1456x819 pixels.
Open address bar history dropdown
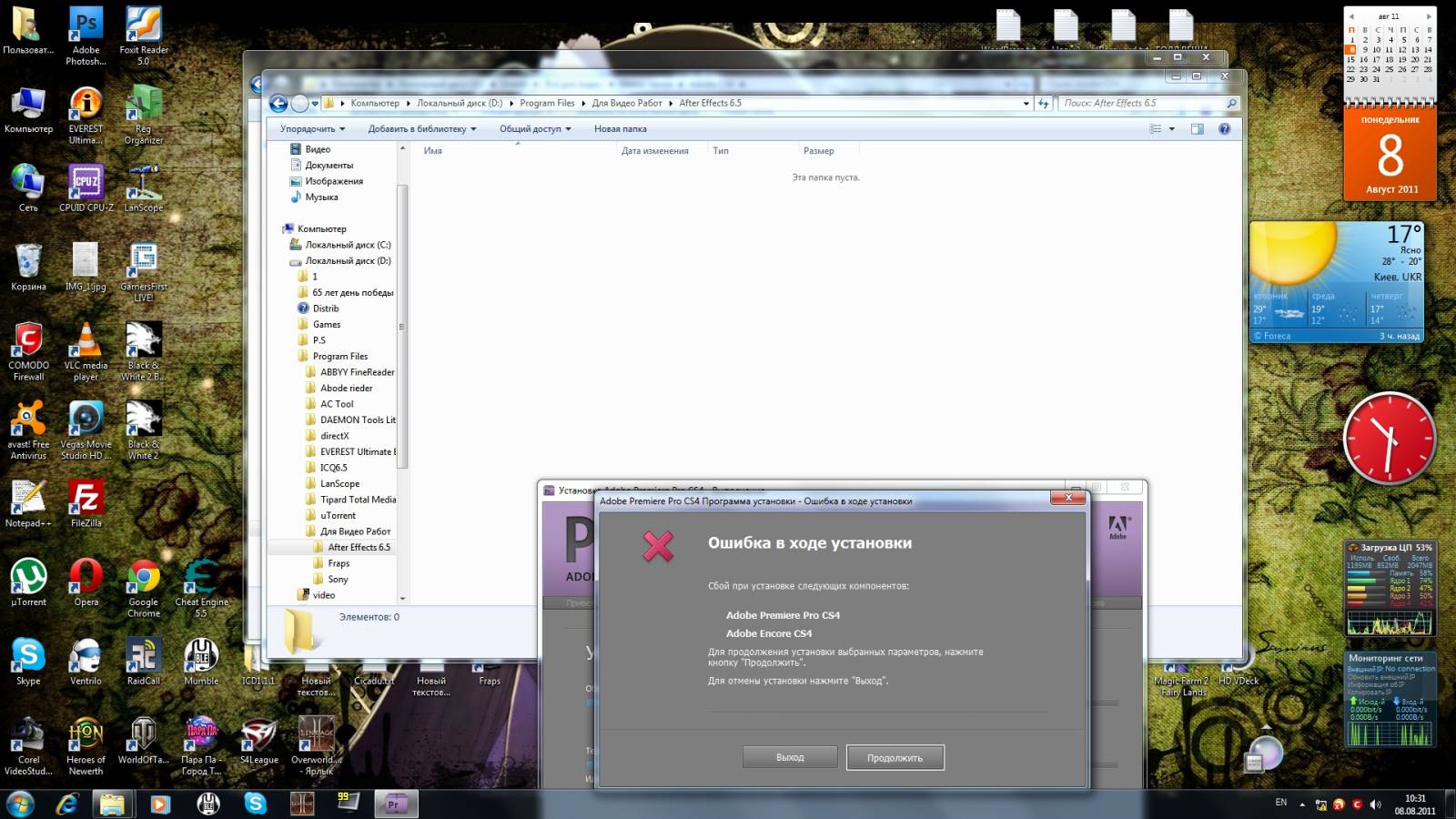pos(1026,104)
